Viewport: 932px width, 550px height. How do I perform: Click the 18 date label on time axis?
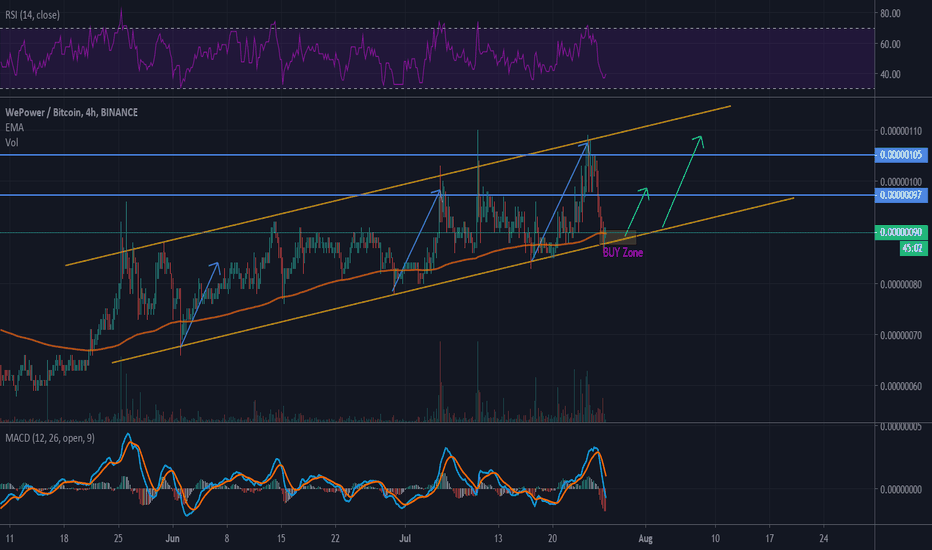tap(64, 539)
